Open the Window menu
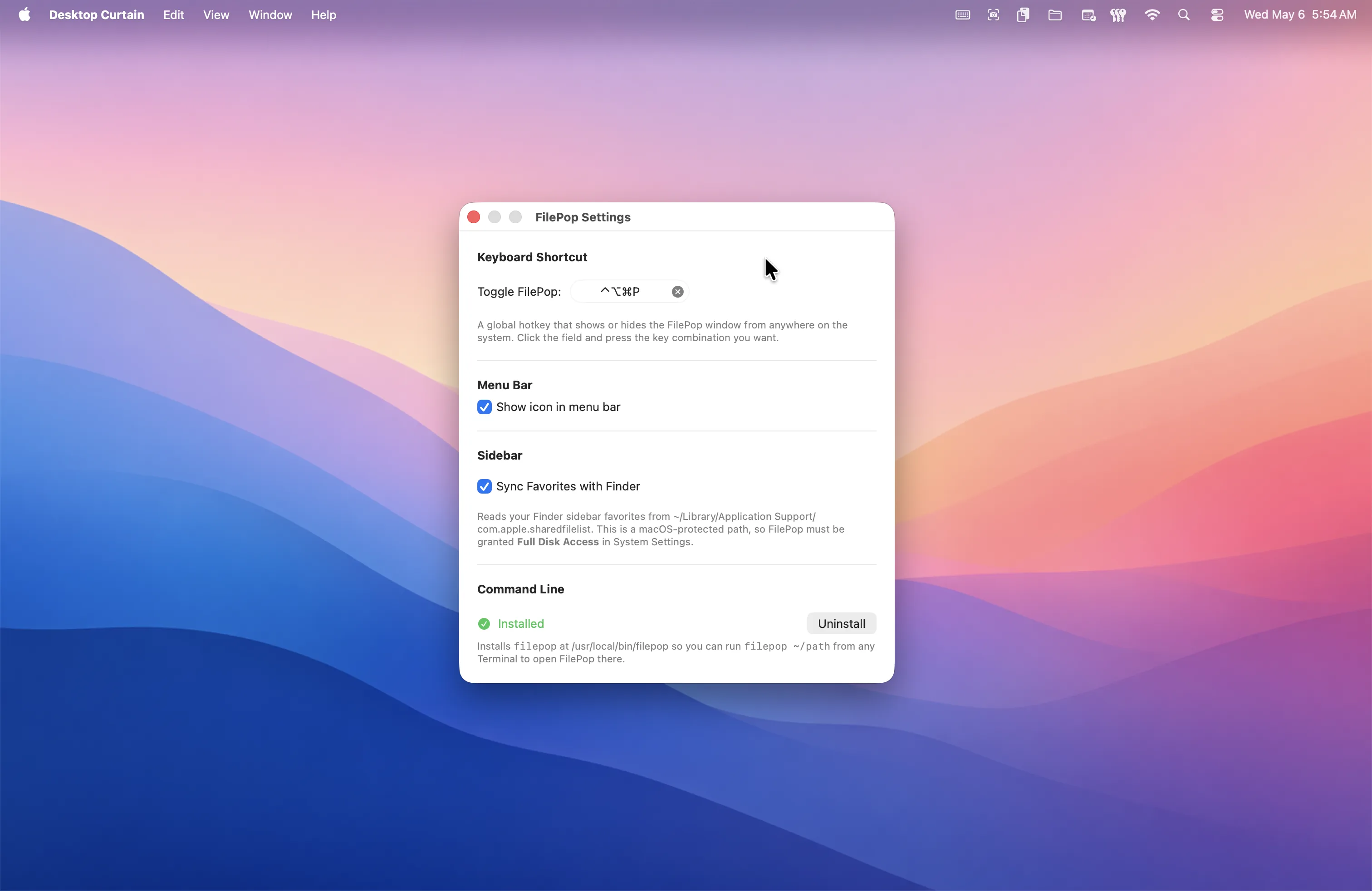Image resolution: width=1372 pixels, height=891 pixels. click(x=270, y=15)
